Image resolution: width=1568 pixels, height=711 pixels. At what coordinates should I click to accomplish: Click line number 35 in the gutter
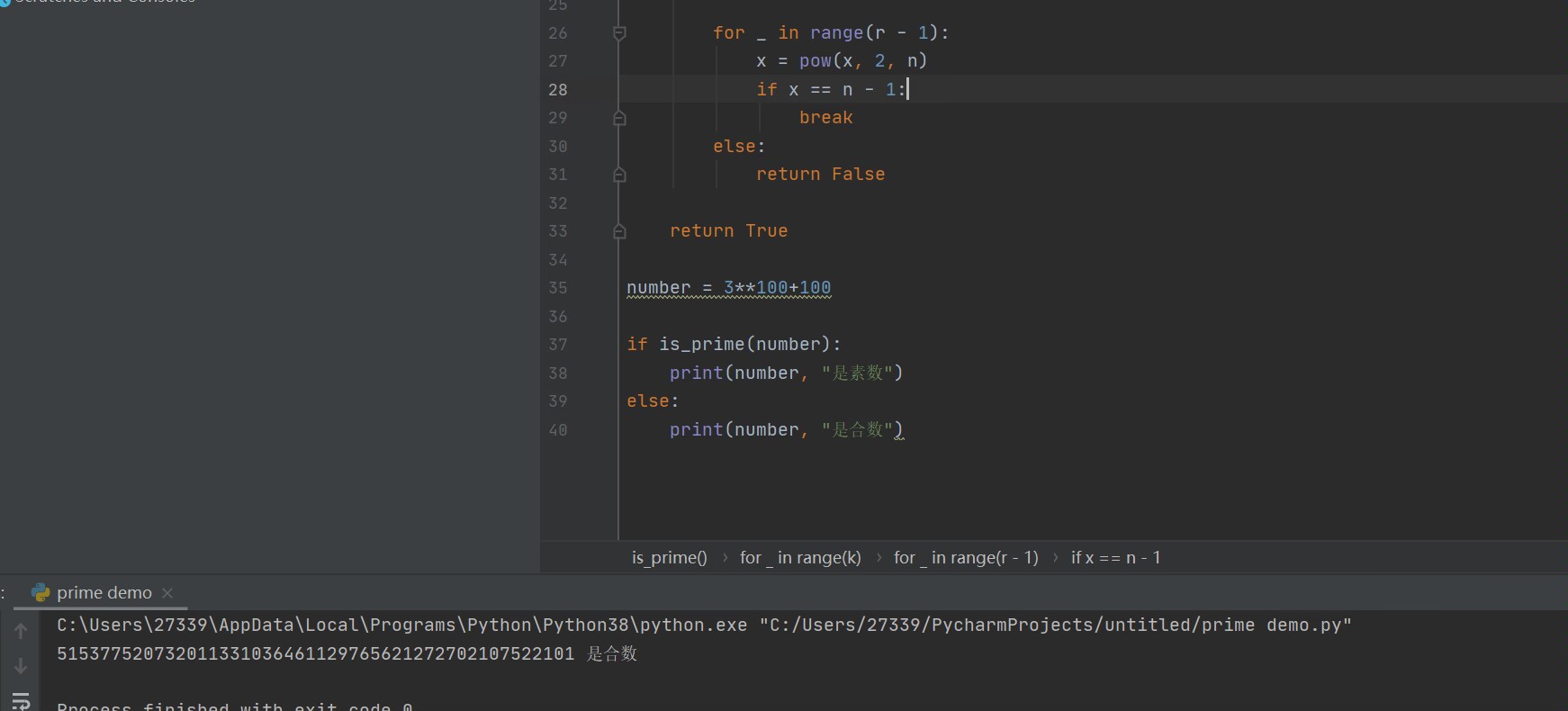click(558, 288)
